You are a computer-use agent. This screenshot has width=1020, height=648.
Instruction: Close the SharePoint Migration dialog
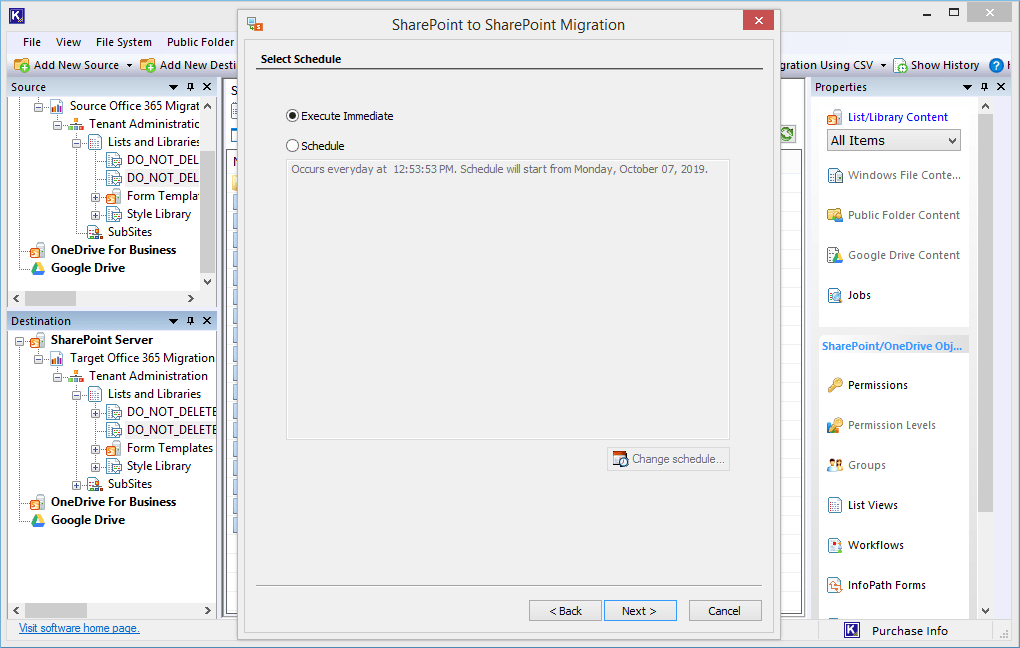758,20
